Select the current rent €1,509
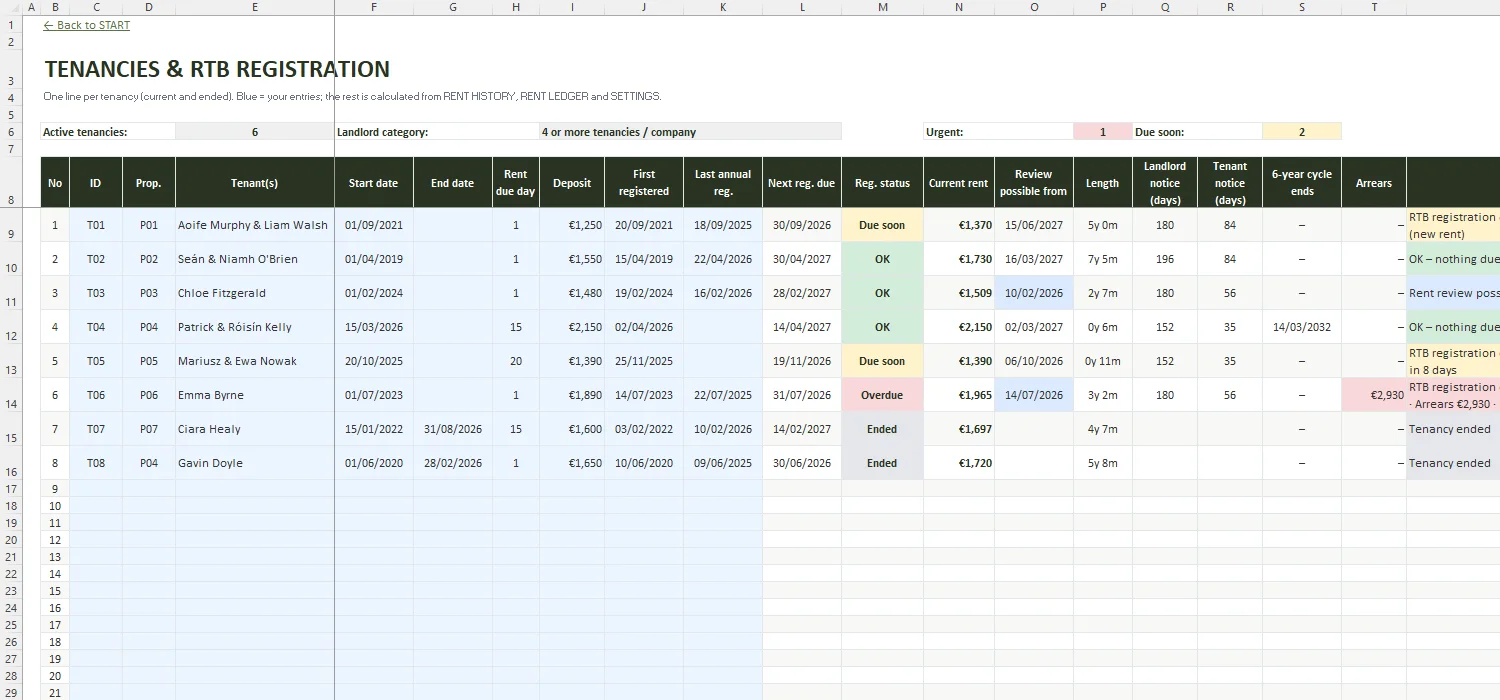Viewport: 1500px width, 700px height. [x=958, y=293]
